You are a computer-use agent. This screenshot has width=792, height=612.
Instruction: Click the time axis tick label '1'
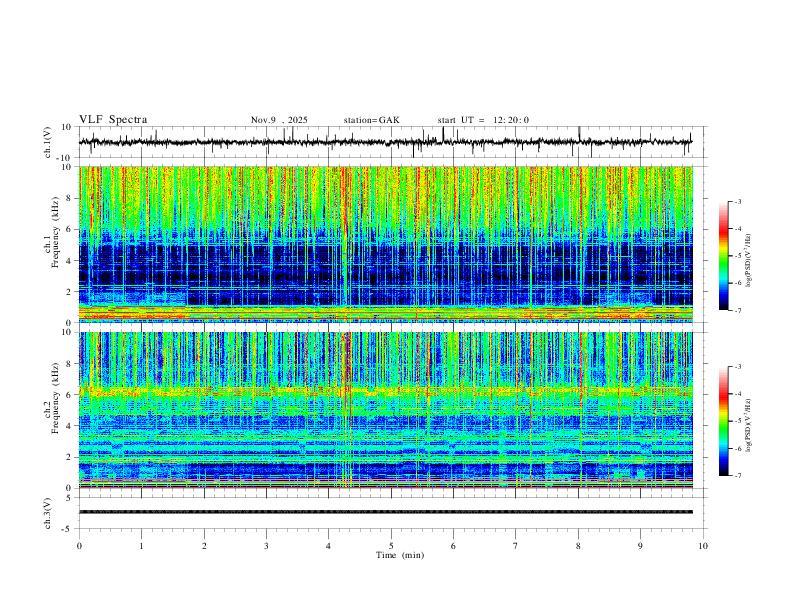click(141, 546)
